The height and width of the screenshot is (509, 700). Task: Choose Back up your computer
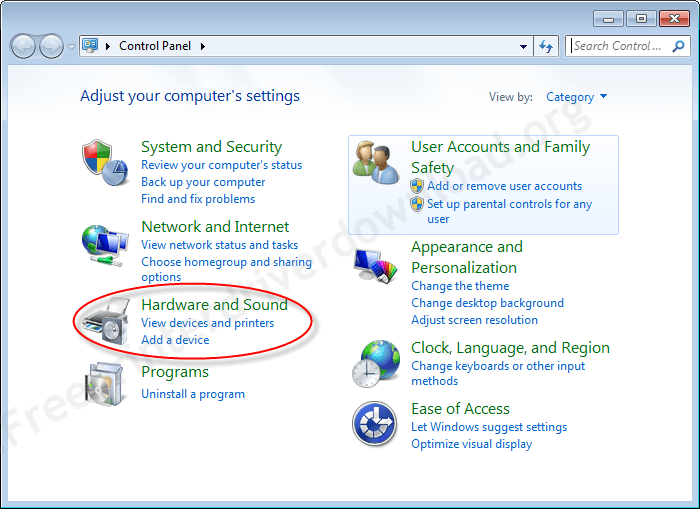pyautogui.click(x=203, y=182)
